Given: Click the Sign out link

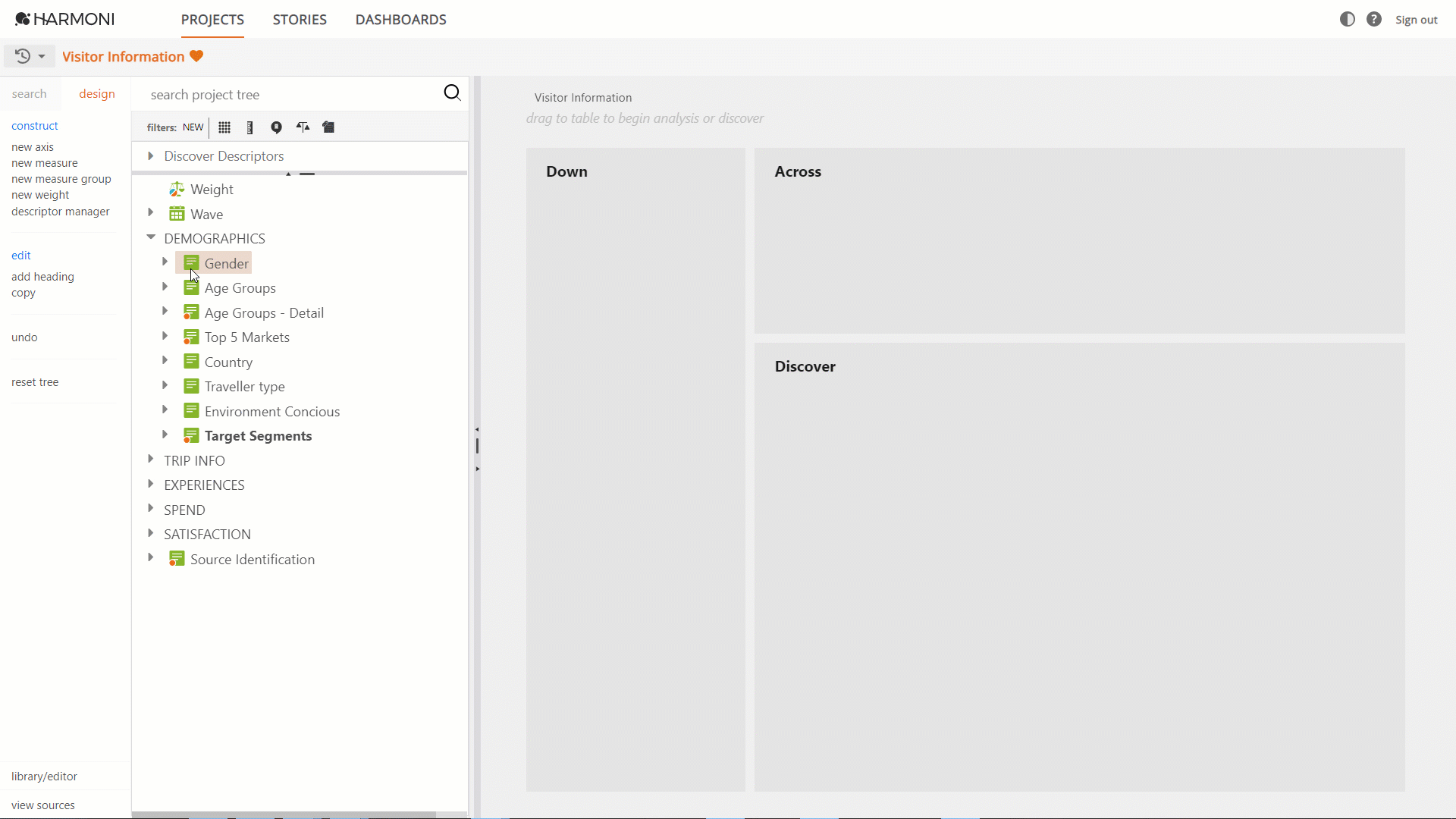Looking at the screenshot, I should [x=1416, y=20].
